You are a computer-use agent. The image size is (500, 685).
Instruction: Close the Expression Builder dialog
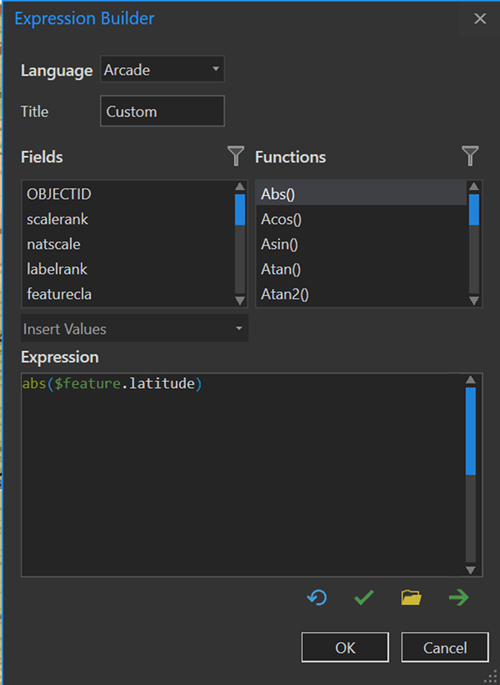tap(480, 18)
